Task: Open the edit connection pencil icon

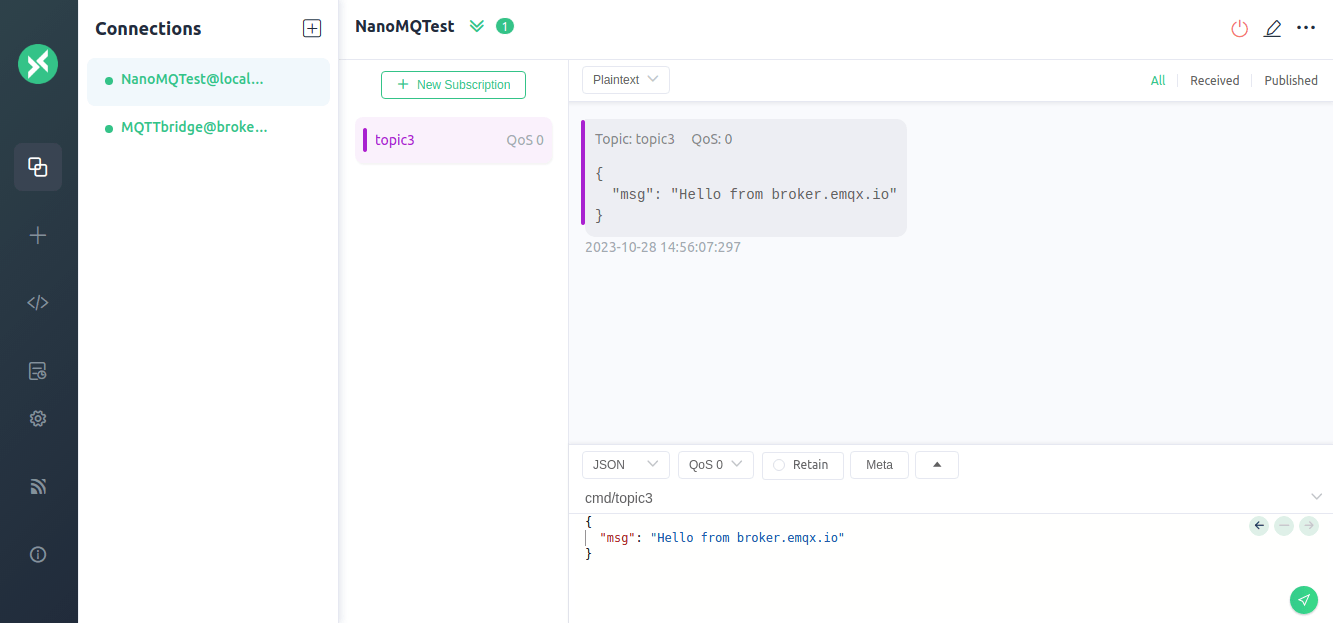Action: point(1272,29)
